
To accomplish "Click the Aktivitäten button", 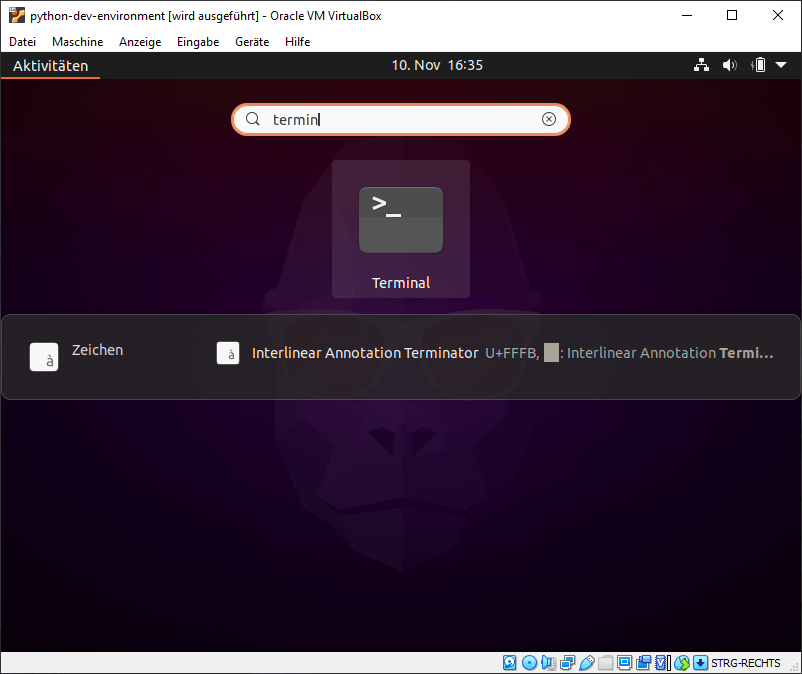I will (50, 66).
